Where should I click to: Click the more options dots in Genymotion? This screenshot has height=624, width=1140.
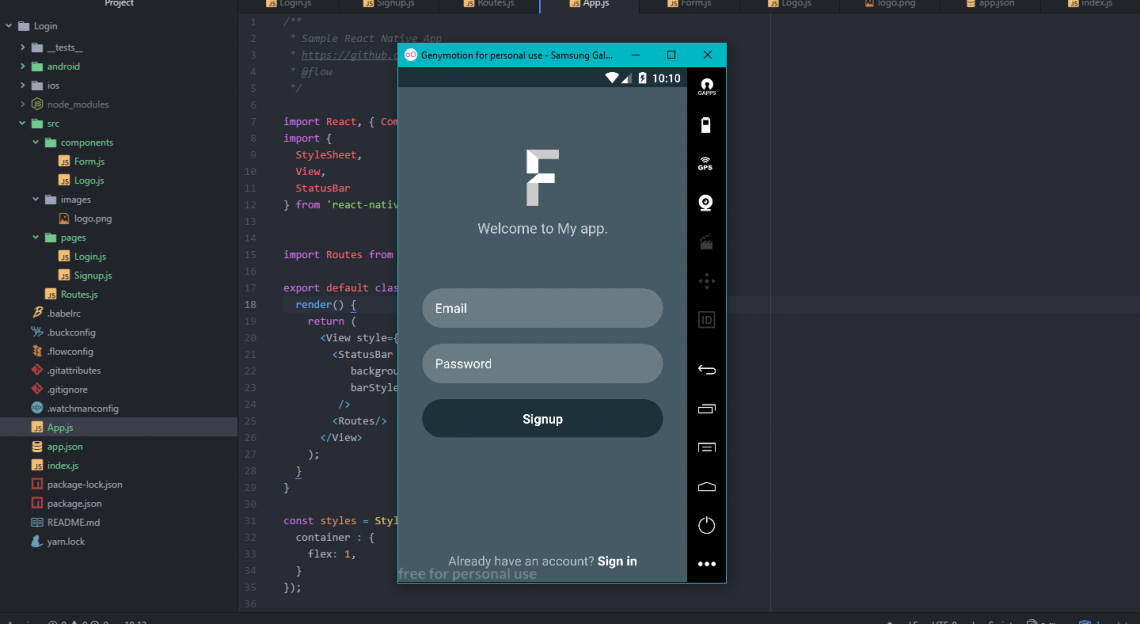point(706,564)
